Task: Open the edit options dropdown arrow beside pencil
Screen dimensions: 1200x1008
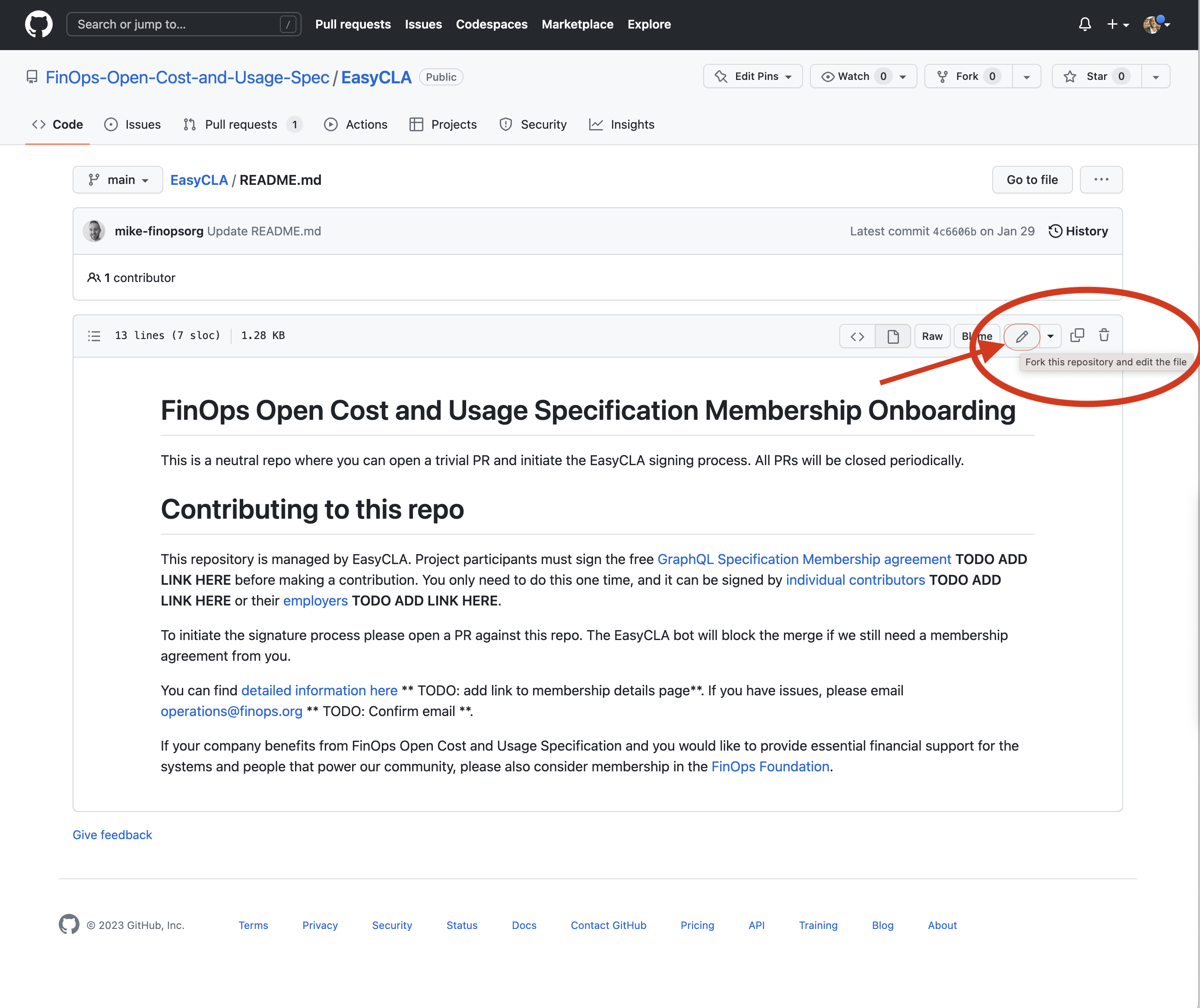Action: (x=1050, y=336)
